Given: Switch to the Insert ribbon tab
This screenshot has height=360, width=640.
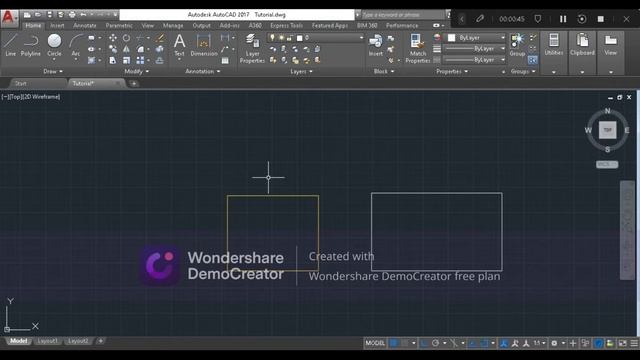Looking at the screenshot, I should tap(57, 26).
